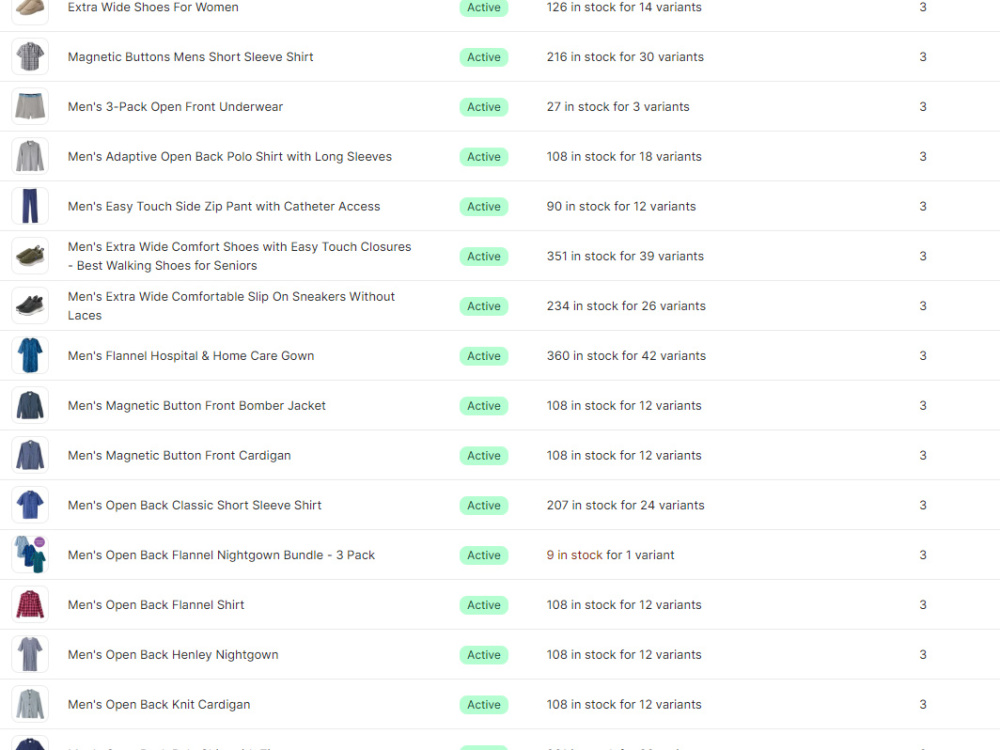The image size is (1000, 750).
Task: Select '9 in stock for 1 variant' text
Action: coord(610,554)
